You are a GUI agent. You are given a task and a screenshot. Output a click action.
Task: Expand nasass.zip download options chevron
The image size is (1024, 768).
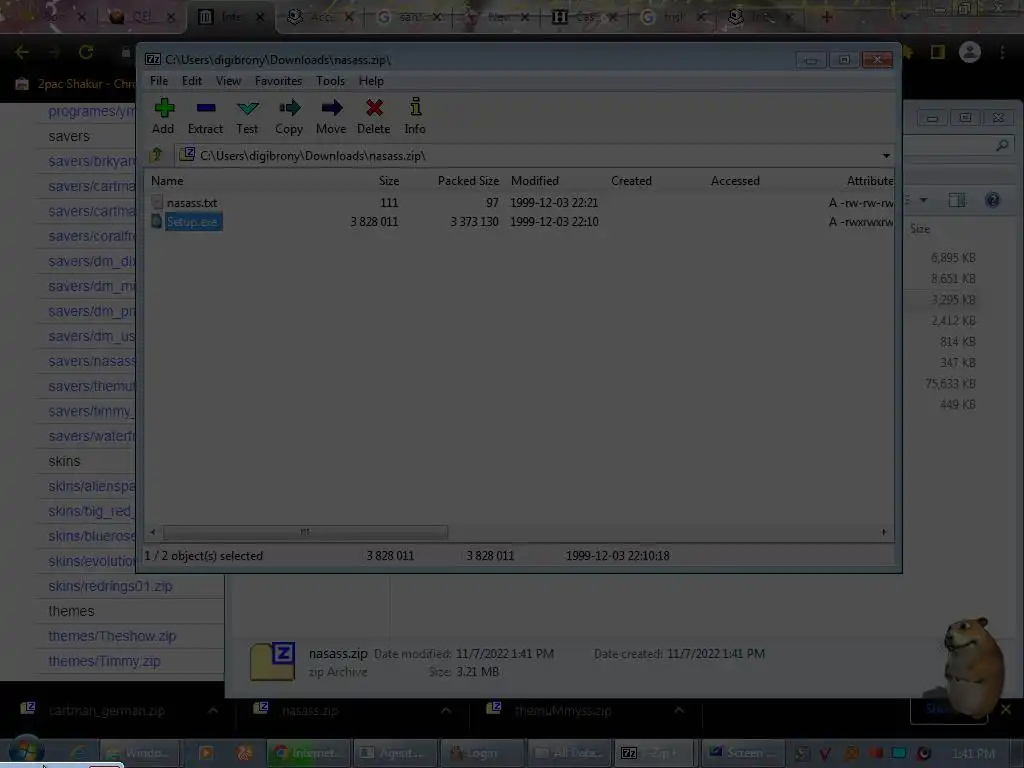click(445, 710)
